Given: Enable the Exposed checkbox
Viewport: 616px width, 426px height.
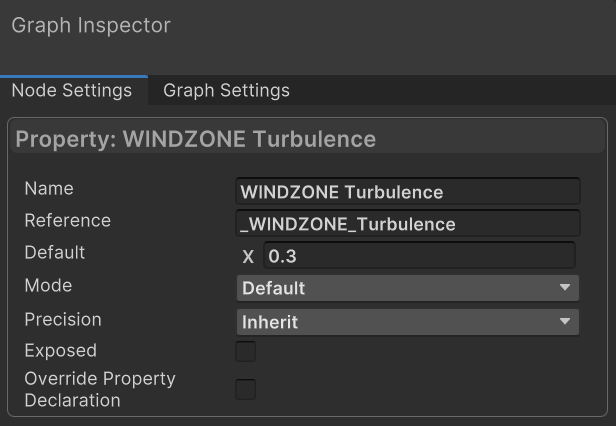Looking at the screenshot, I should (245, 351).
